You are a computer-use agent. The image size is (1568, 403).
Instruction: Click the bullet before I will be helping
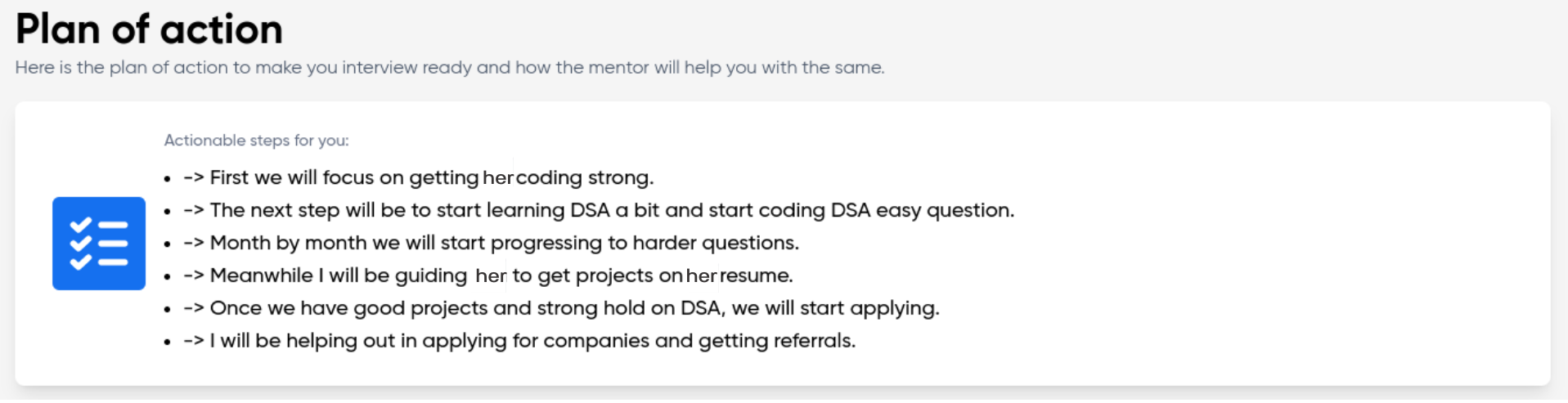click(x=167, y=343)
